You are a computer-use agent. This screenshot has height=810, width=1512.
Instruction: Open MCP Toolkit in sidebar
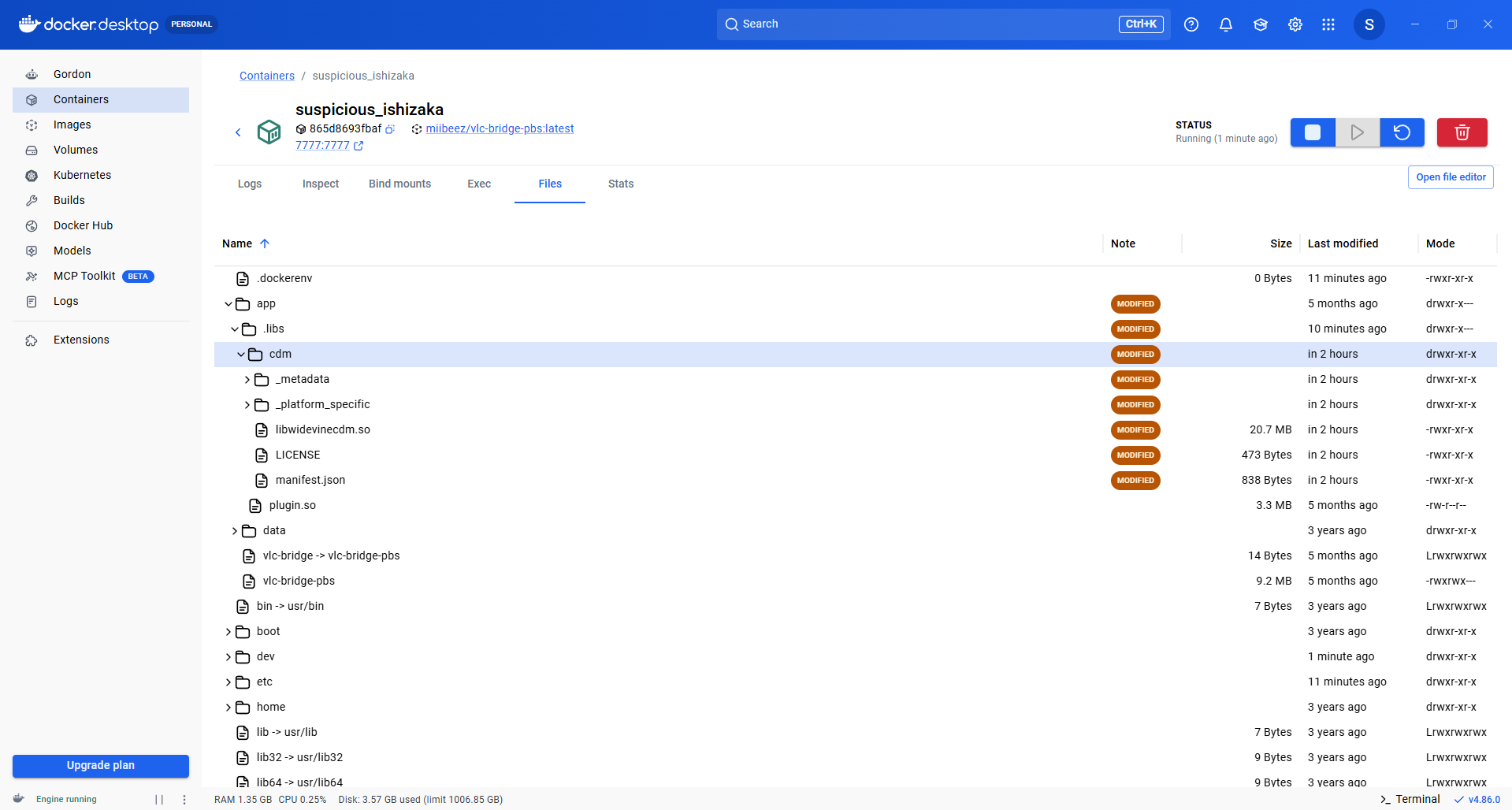(101, 276)
